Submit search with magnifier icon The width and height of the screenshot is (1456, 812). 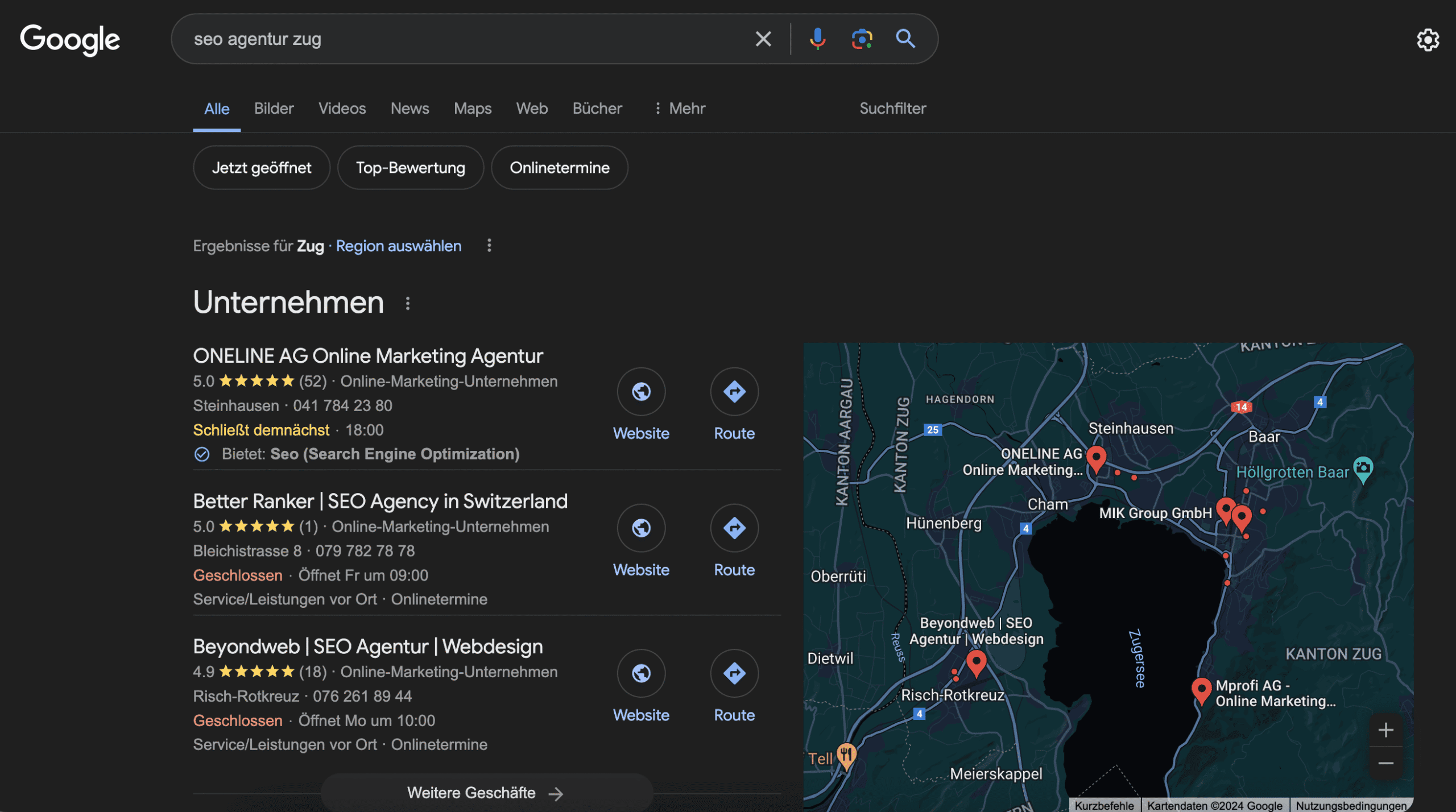[x=905, y=39]
